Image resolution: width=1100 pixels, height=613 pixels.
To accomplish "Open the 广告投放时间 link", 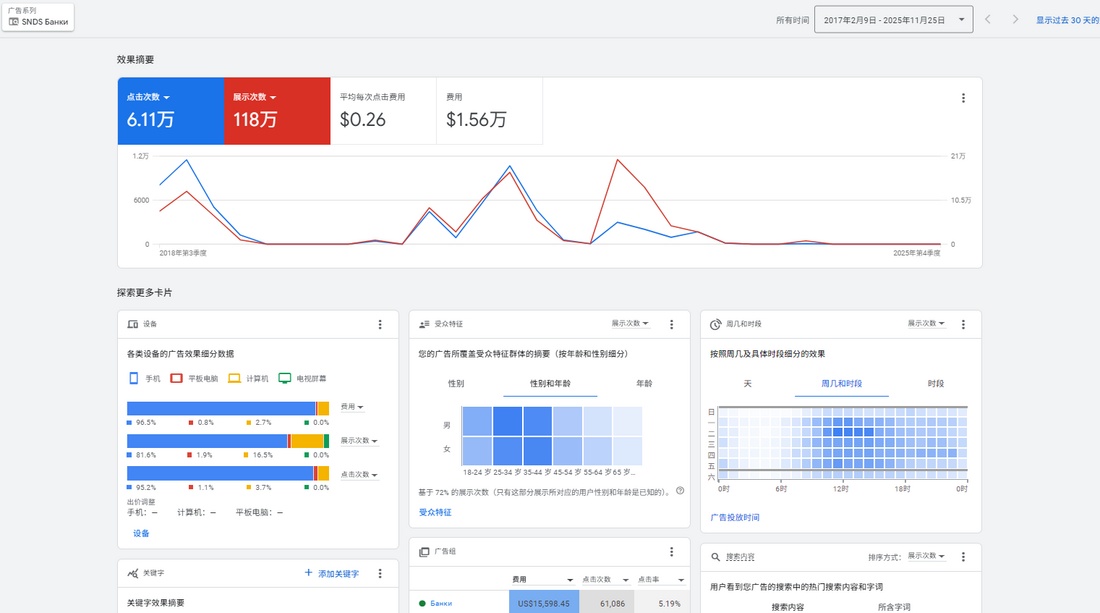I will 734,517.
